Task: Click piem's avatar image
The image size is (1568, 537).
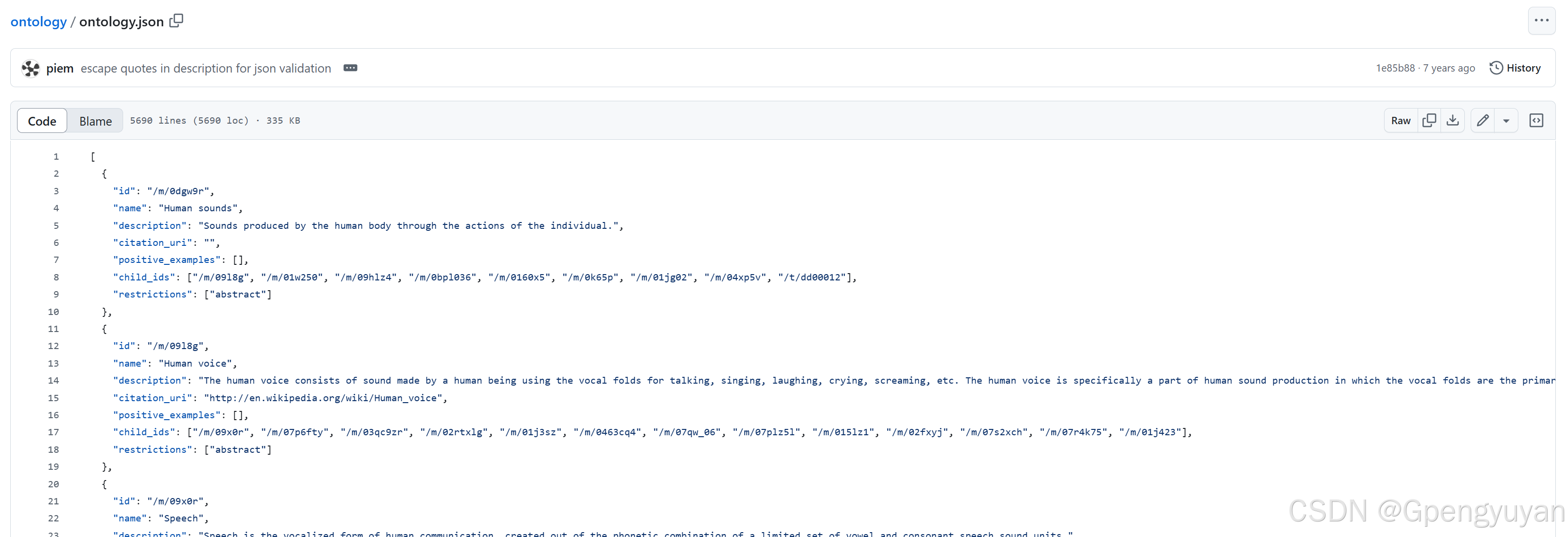Action: [31, 68]
